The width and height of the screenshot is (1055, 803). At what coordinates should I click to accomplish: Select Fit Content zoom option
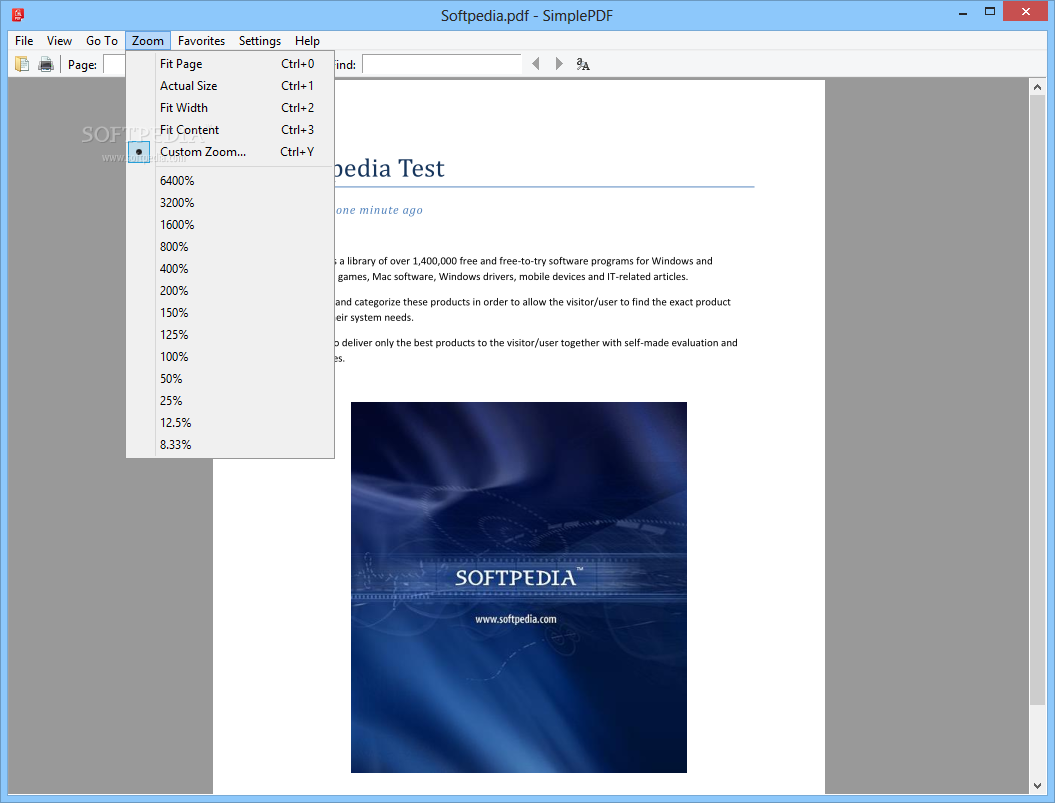pyautogui.click(x=229, y=130)
